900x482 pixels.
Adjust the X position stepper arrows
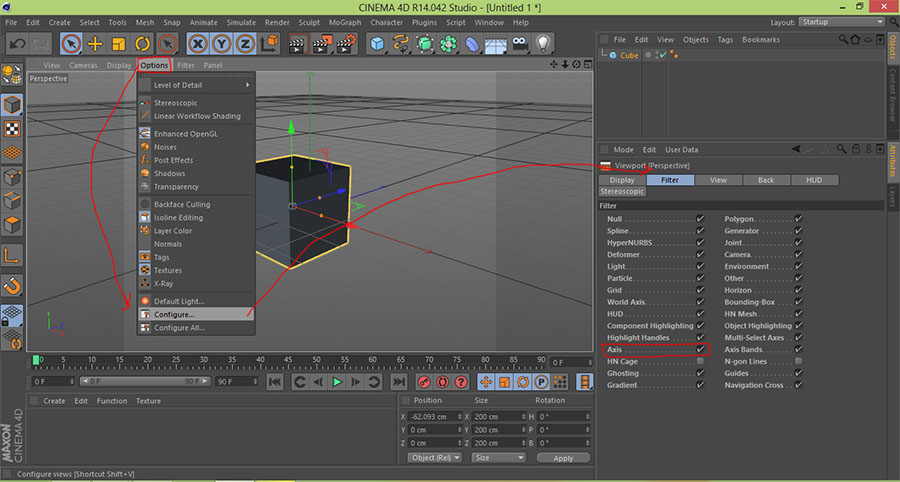coord(459,417)
